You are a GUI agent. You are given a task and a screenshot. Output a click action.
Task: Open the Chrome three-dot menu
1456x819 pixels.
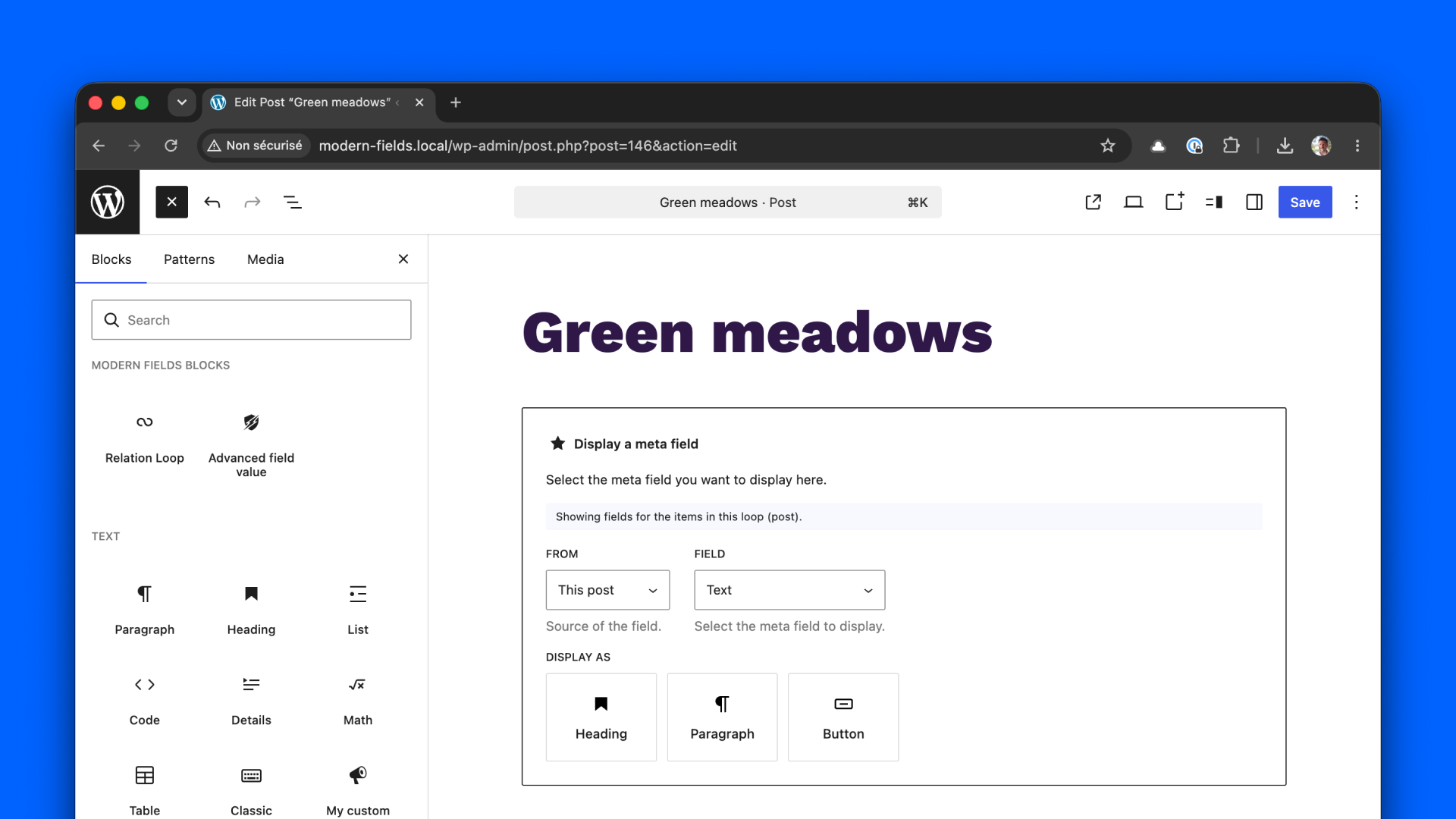1357,146
